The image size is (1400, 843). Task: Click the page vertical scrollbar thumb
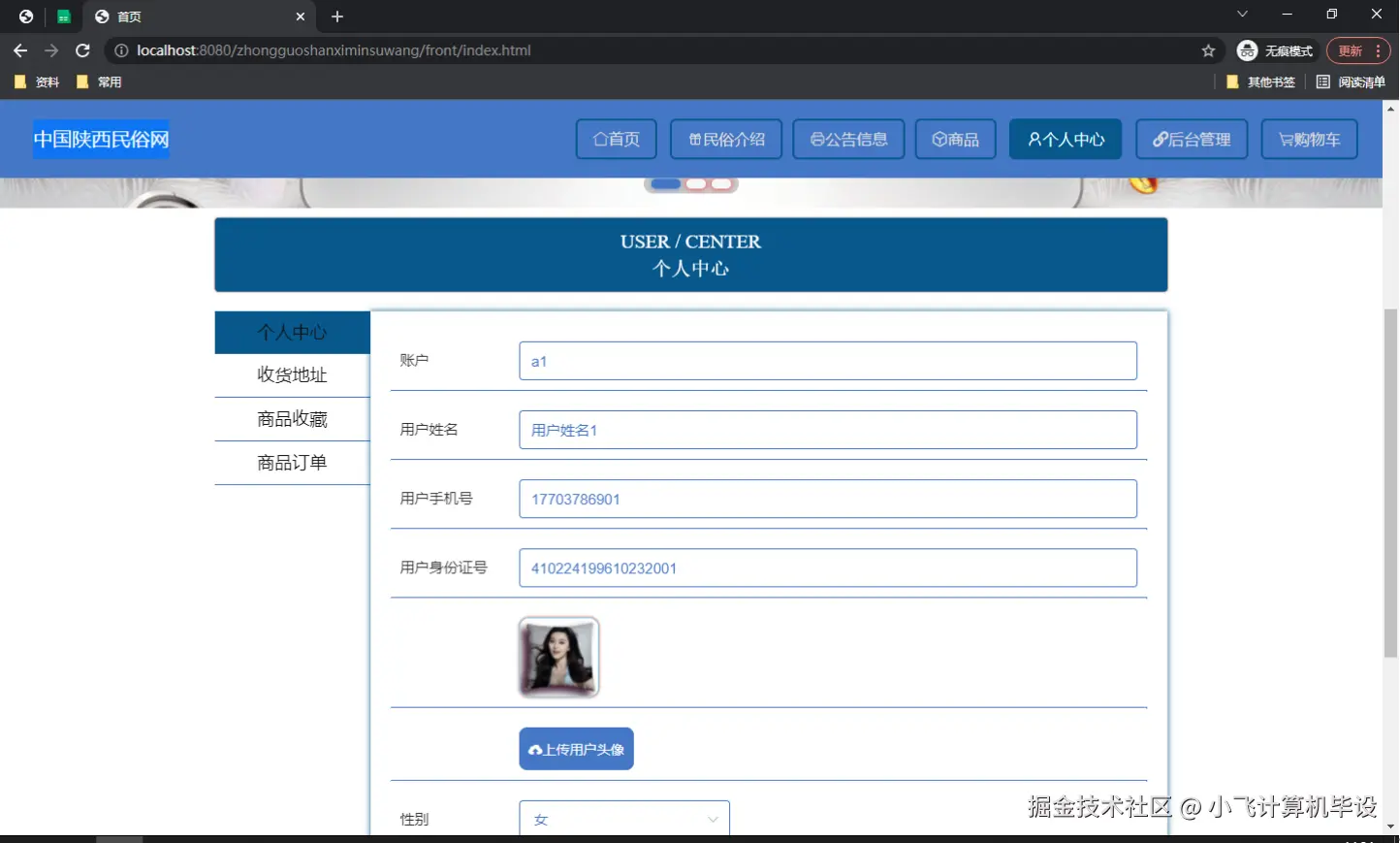(1391, 482)
